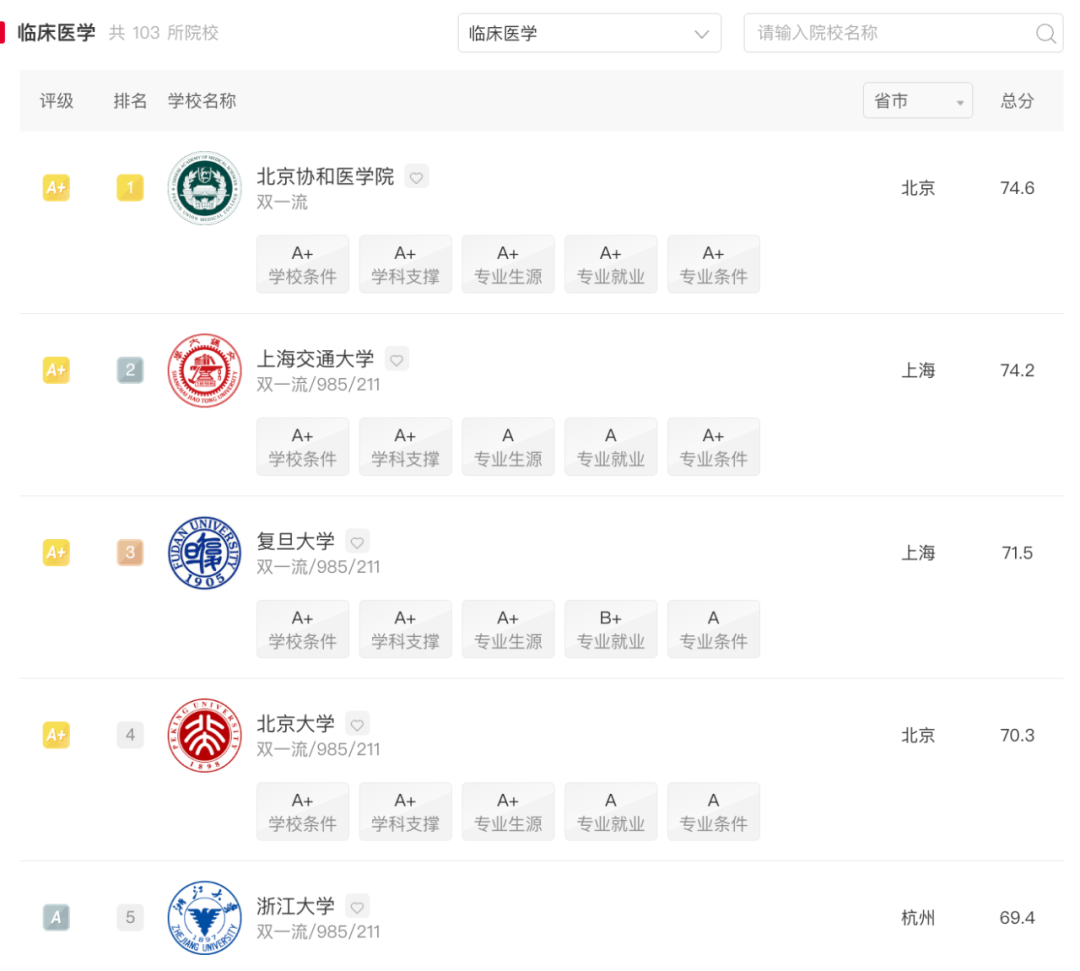Favorite 上海交通大学 with heart icon
1080x971 pixels.
click(x=397, y=359)
